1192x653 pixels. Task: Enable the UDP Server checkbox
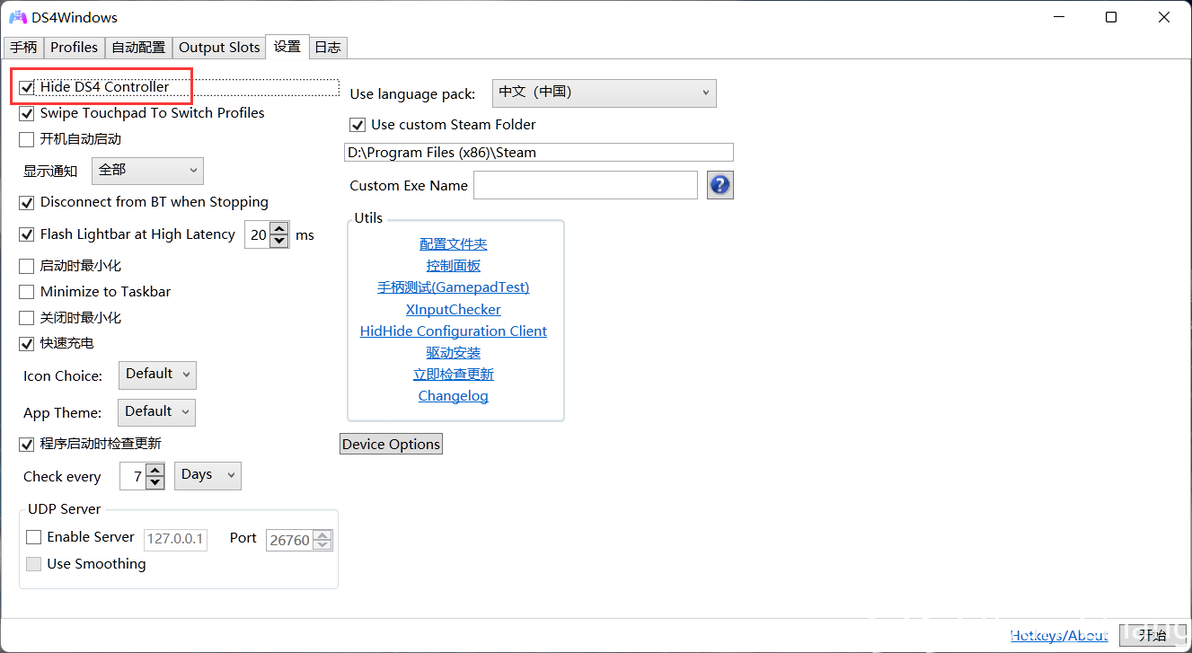34,537
